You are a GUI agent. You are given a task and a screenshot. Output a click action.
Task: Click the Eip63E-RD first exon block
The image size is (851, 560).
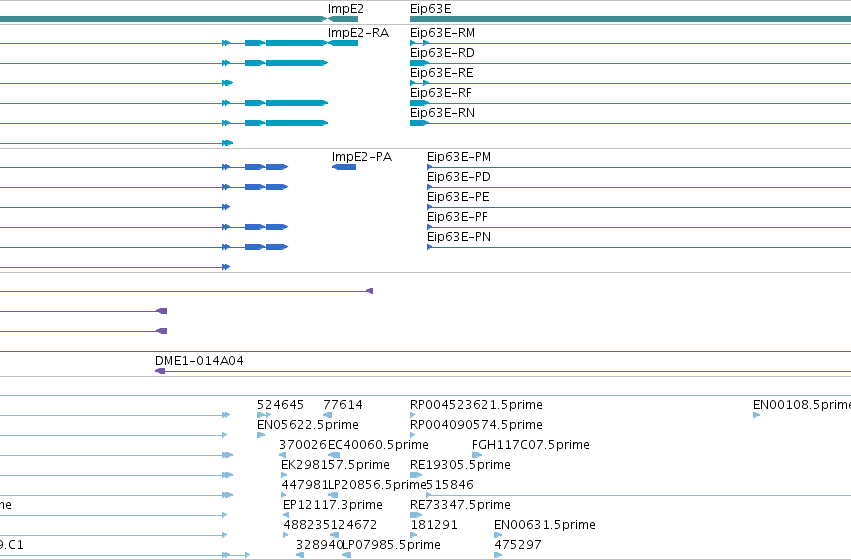click(419, 63)
